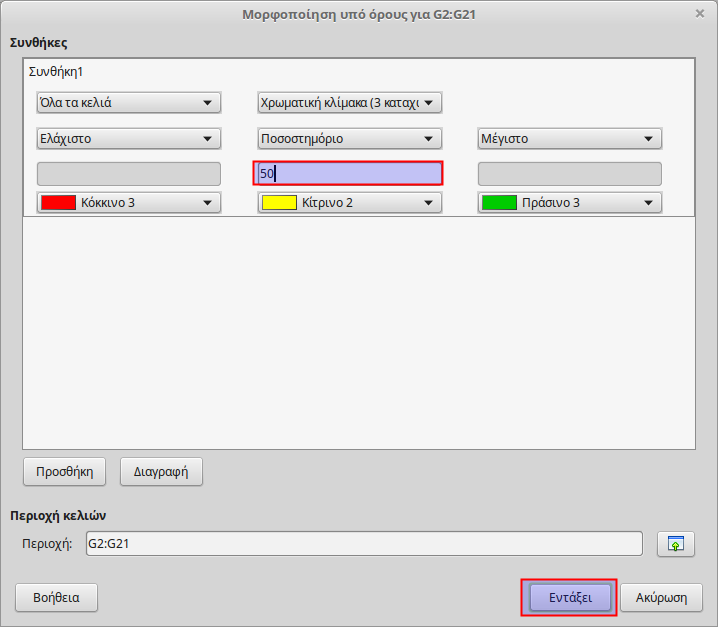The height and width of the screenshot is (627, 718).
Task: Confirm with the 'Εντάξει' button
Action: pos(569,598)
